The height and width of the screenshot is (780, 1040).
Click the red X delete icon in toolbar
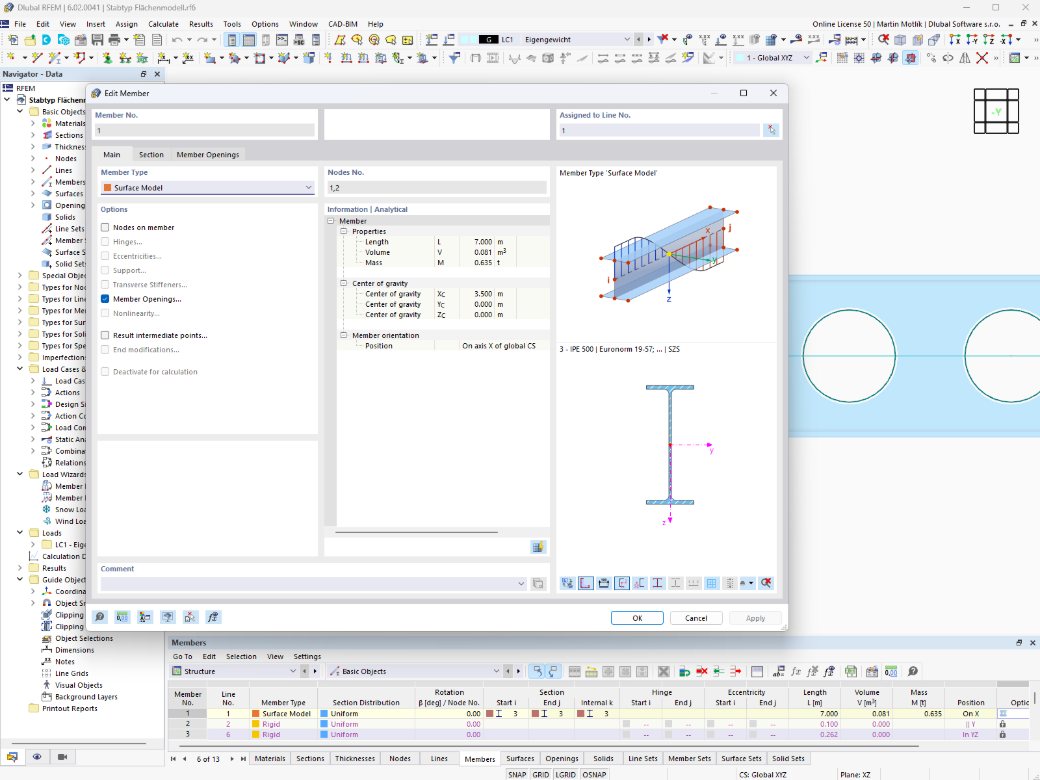click(x=982, y=58)
